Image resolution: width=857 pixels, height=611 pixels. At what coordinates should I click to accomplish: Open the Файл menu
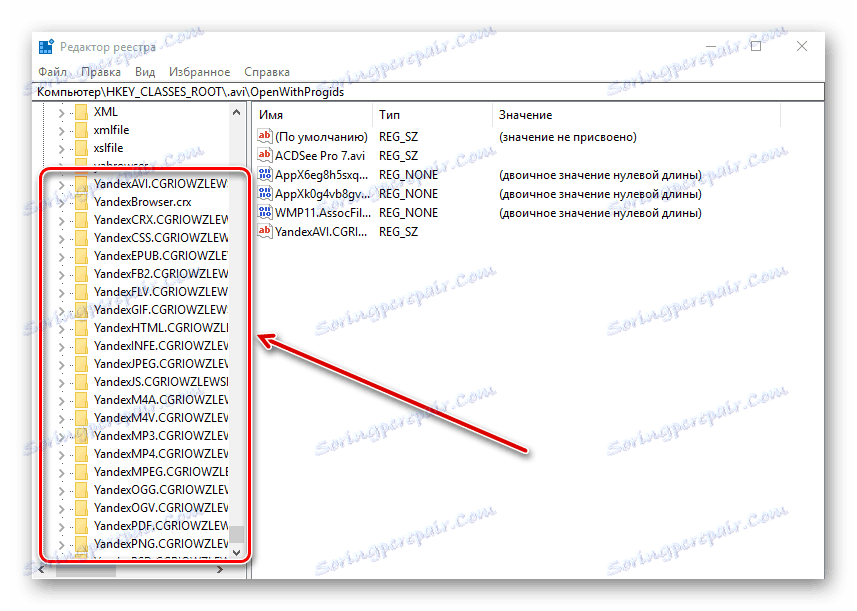[x=52, y=72]
